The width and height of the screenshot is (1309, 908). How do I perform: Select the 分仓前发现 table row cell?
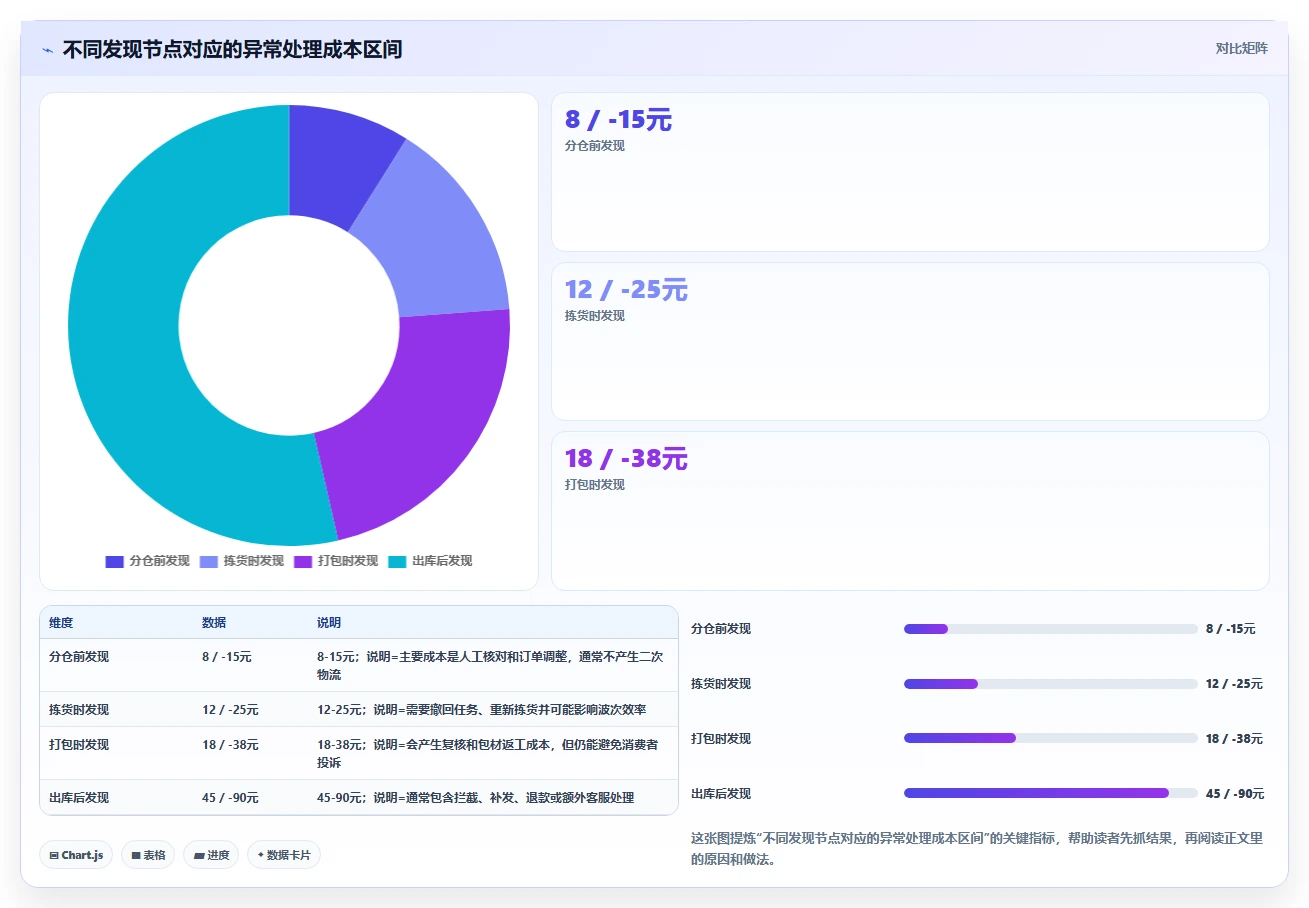[x=79, y=657]
